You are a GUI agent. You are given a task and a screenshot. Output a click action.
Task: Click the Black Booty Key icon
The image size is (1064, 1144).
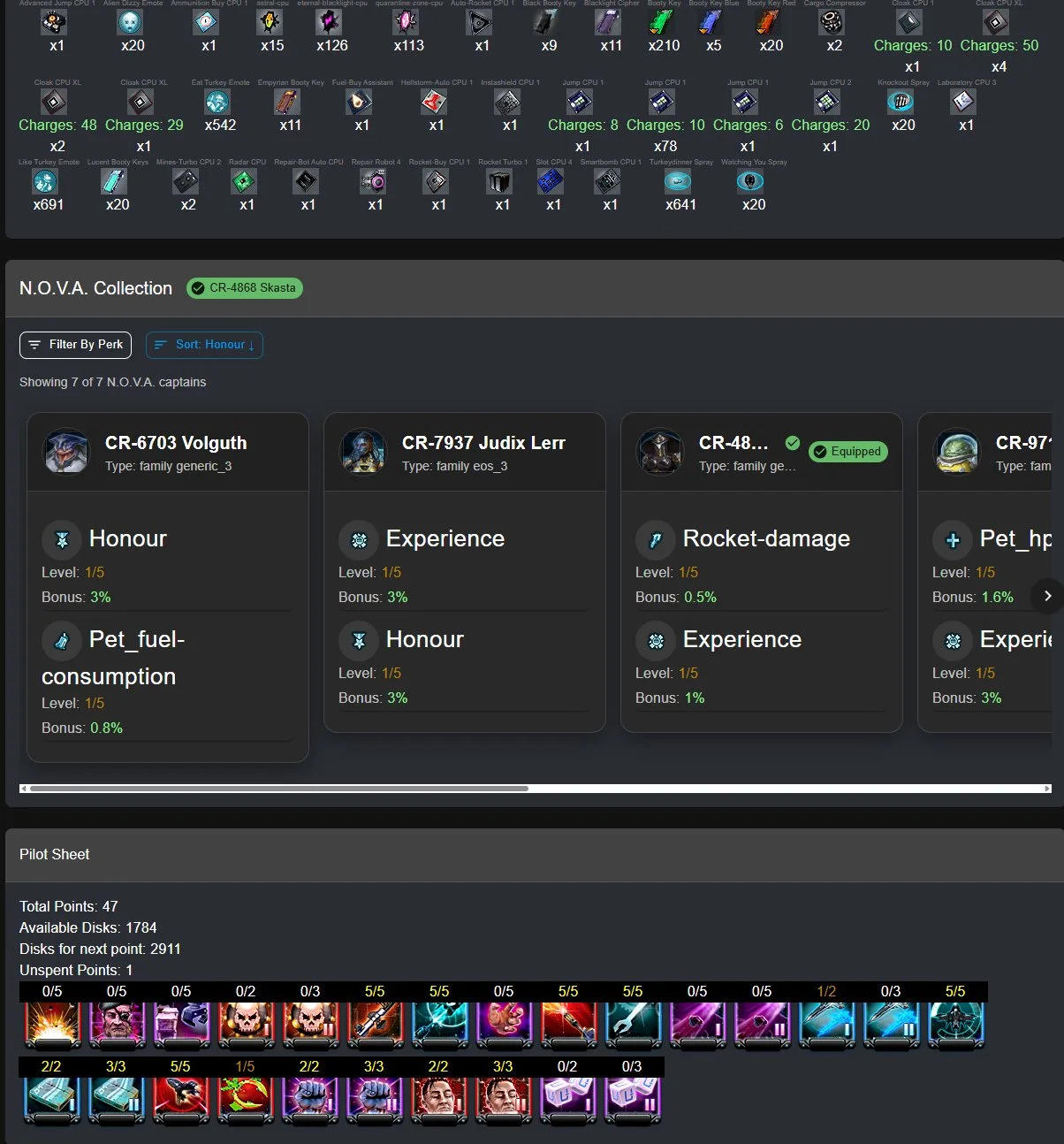pos(547,22)
